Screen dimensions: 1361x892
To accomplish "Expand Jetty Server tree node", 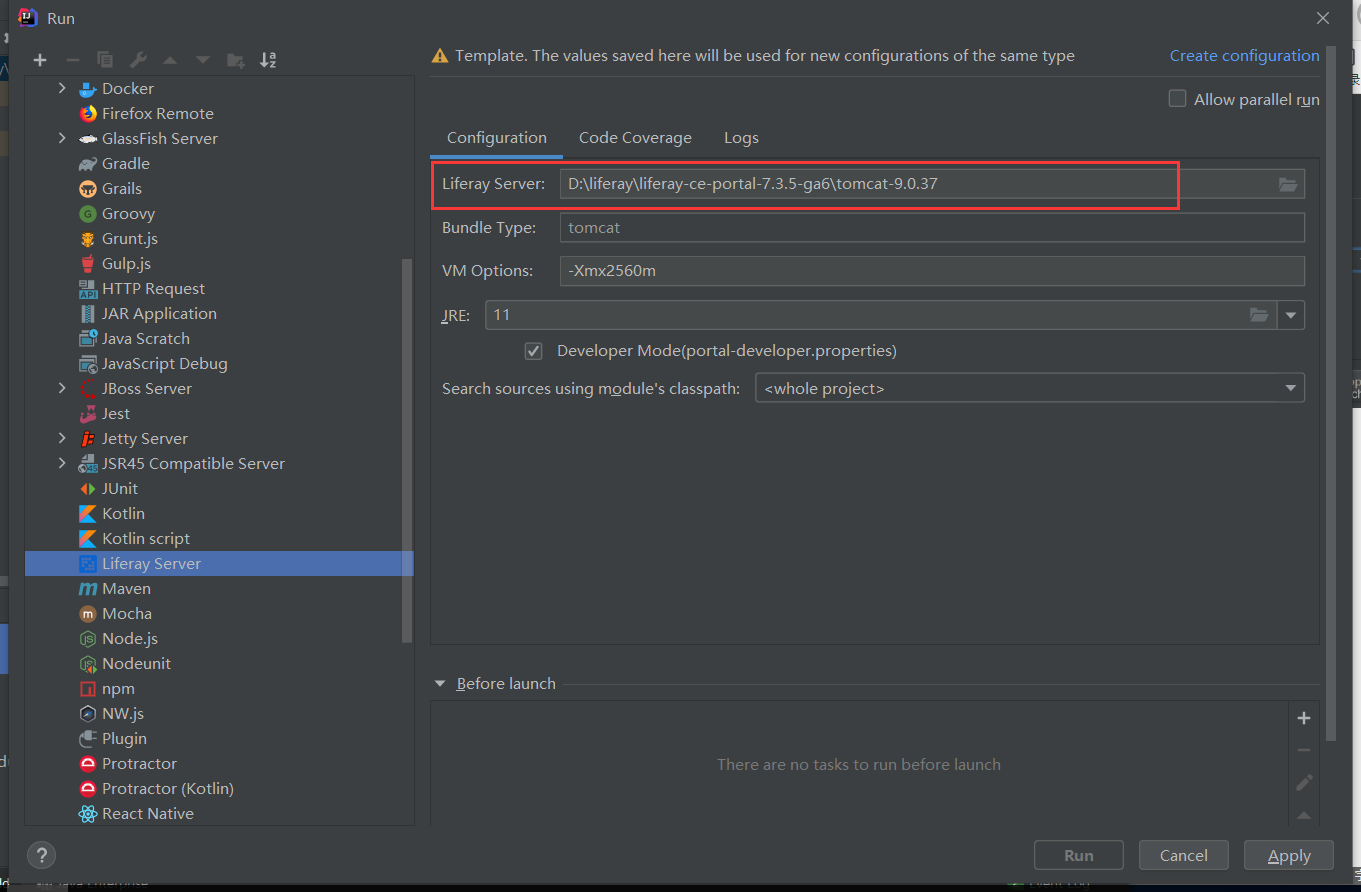I will click(x=62, y=438).
